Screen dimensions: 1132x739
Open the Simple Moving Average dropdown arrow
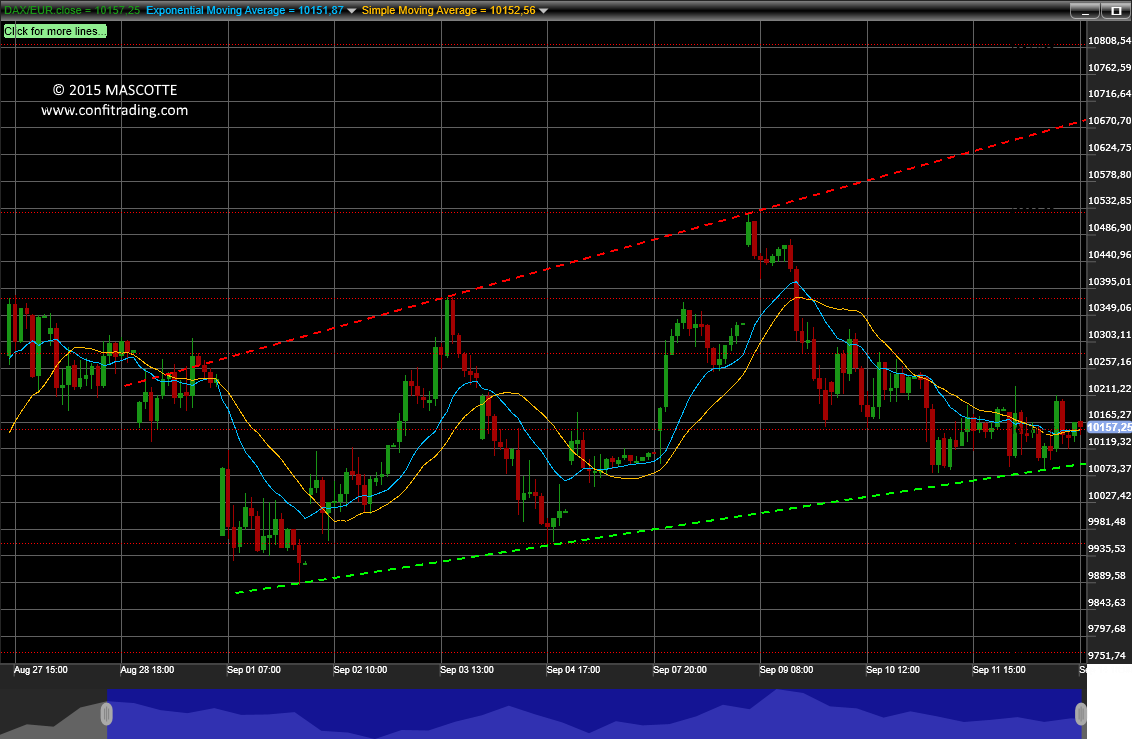[544, 11]
